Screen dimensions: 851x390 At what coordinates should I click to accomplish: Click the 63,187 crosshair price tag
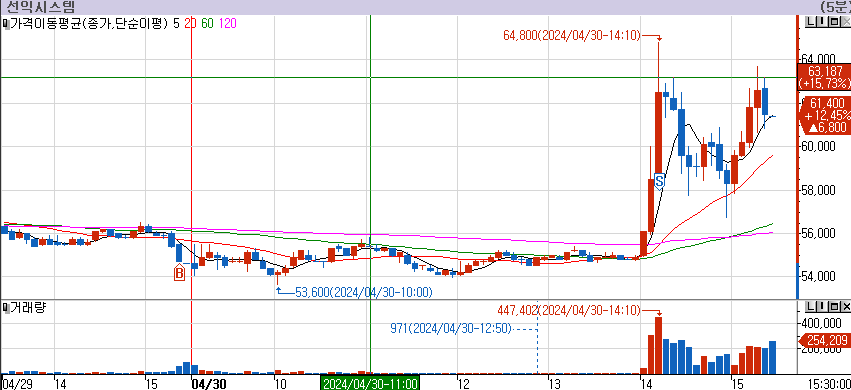pyautogui.click(x=824, y=77)
